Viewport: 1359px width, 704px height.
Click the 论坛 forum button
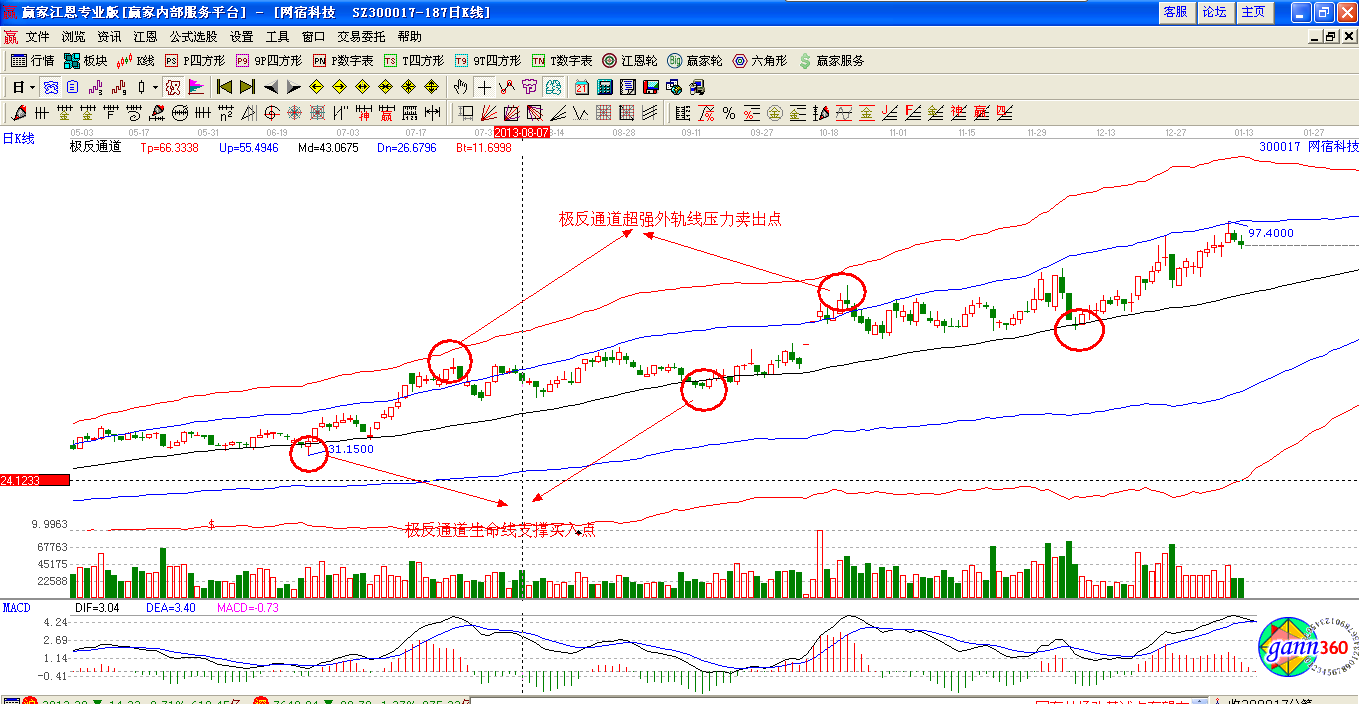(1214, 12)
